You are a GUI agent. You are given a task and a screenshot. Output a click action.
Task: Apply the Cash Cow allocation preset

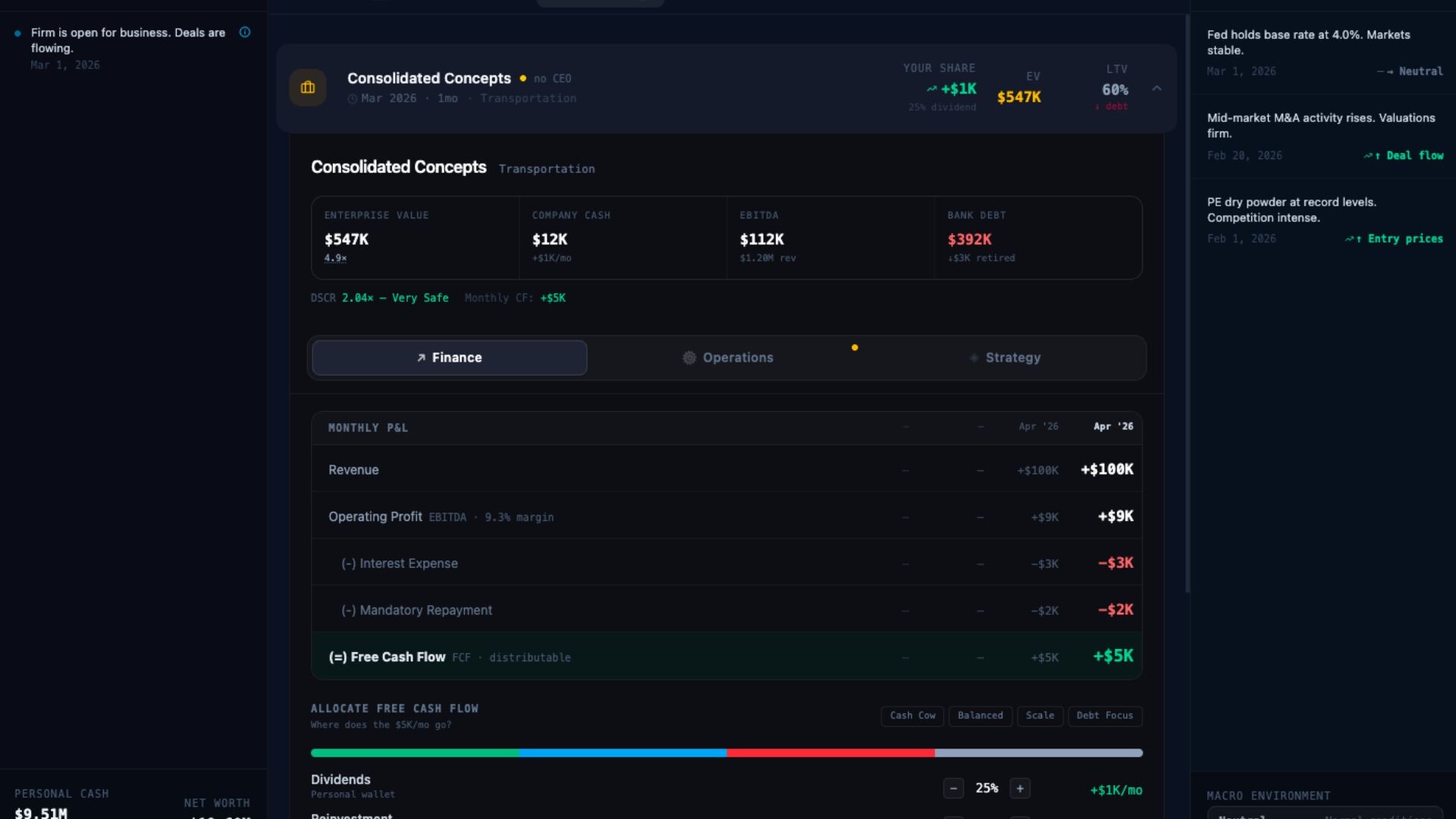point(912,716)
